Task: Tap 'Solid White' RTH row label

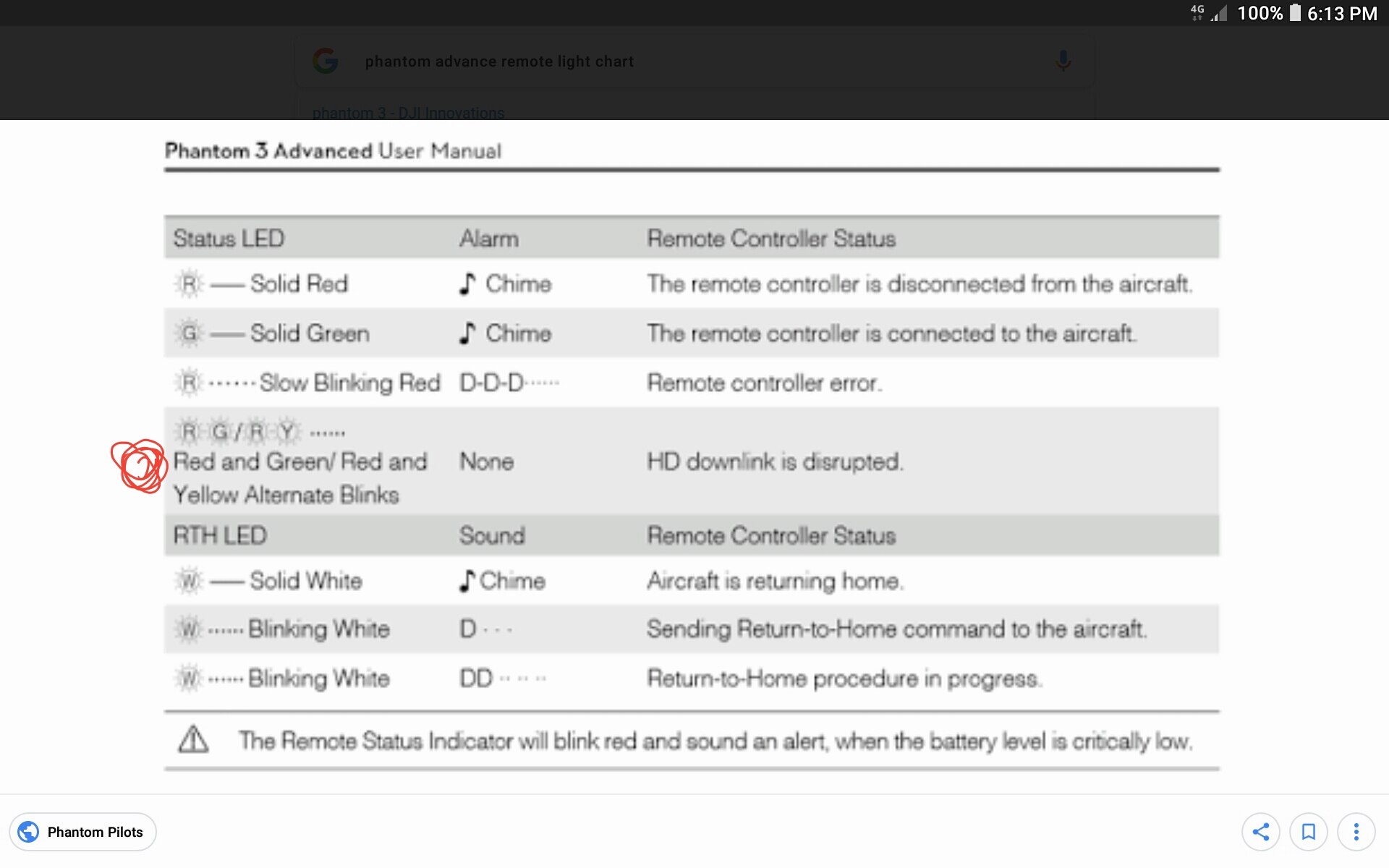Action: [x=306, y=581]
